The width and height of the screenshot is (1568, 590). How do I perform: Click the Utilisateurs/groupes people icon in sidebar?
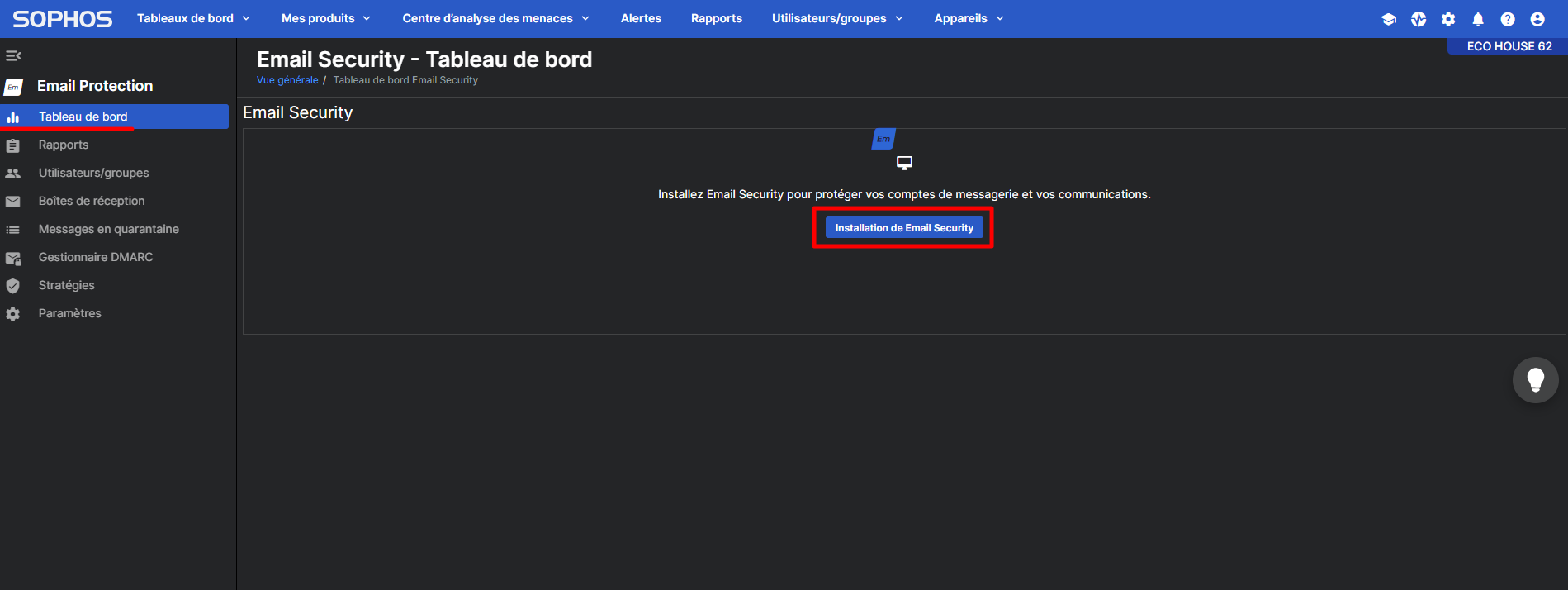coord(13,174)
